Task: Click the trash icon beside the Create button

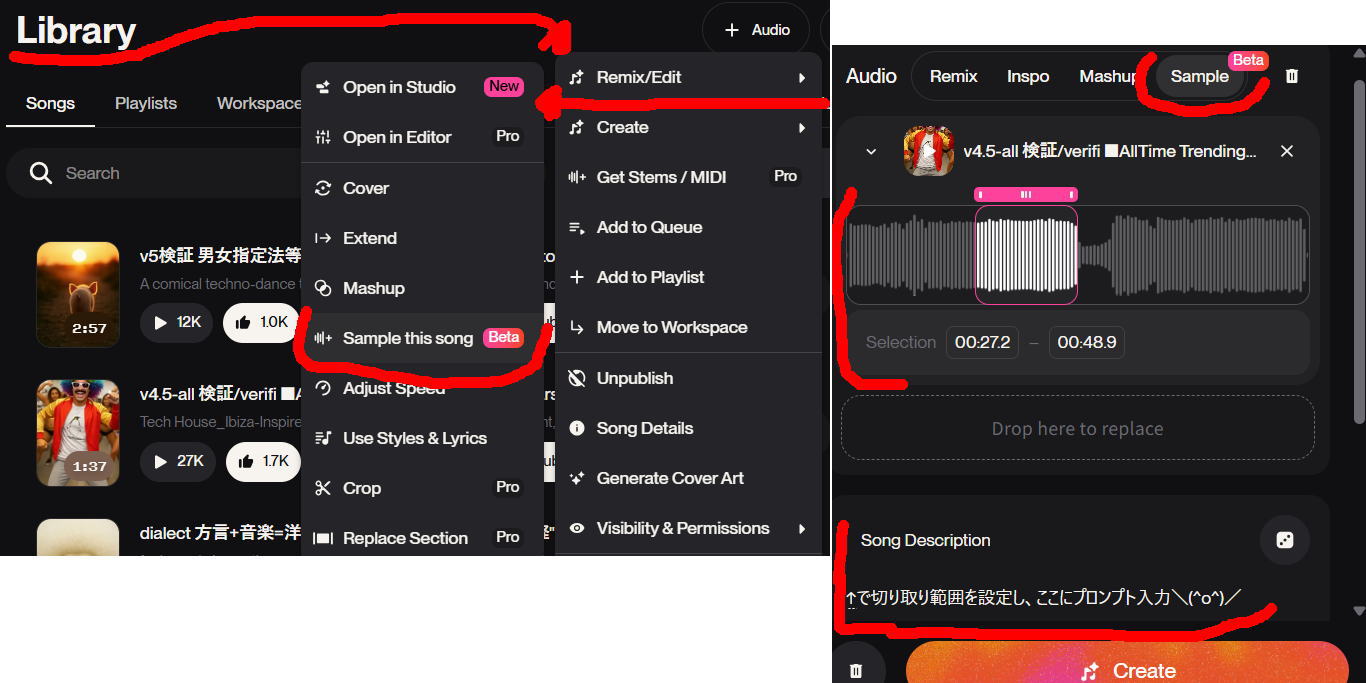Action: click(856, 671)
